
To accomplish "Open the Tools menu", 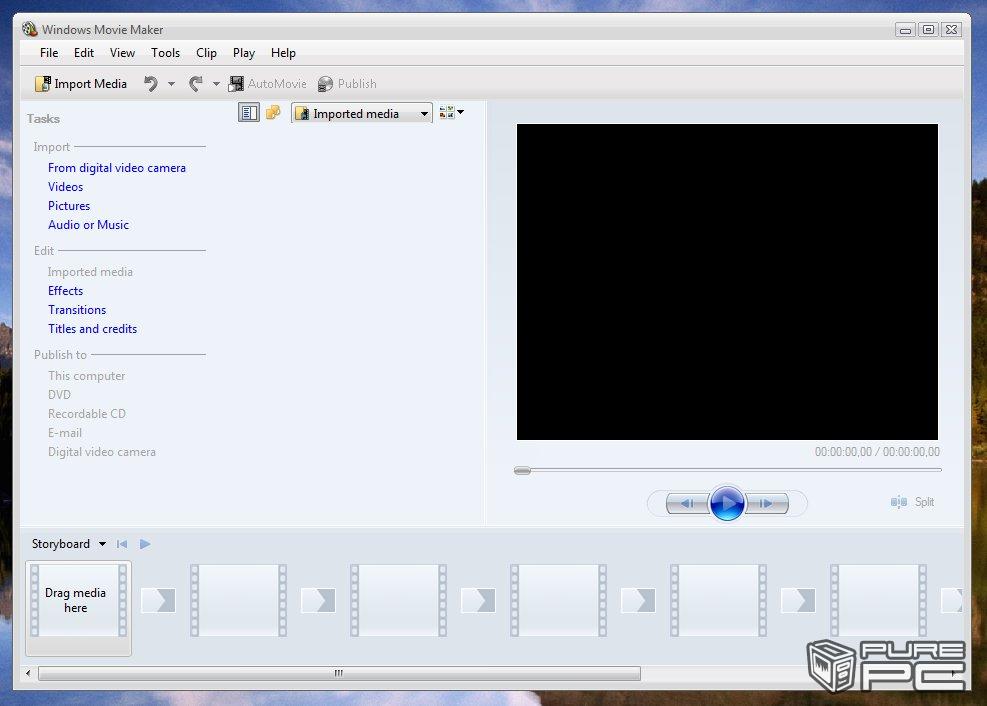I will tap(166, 53).
